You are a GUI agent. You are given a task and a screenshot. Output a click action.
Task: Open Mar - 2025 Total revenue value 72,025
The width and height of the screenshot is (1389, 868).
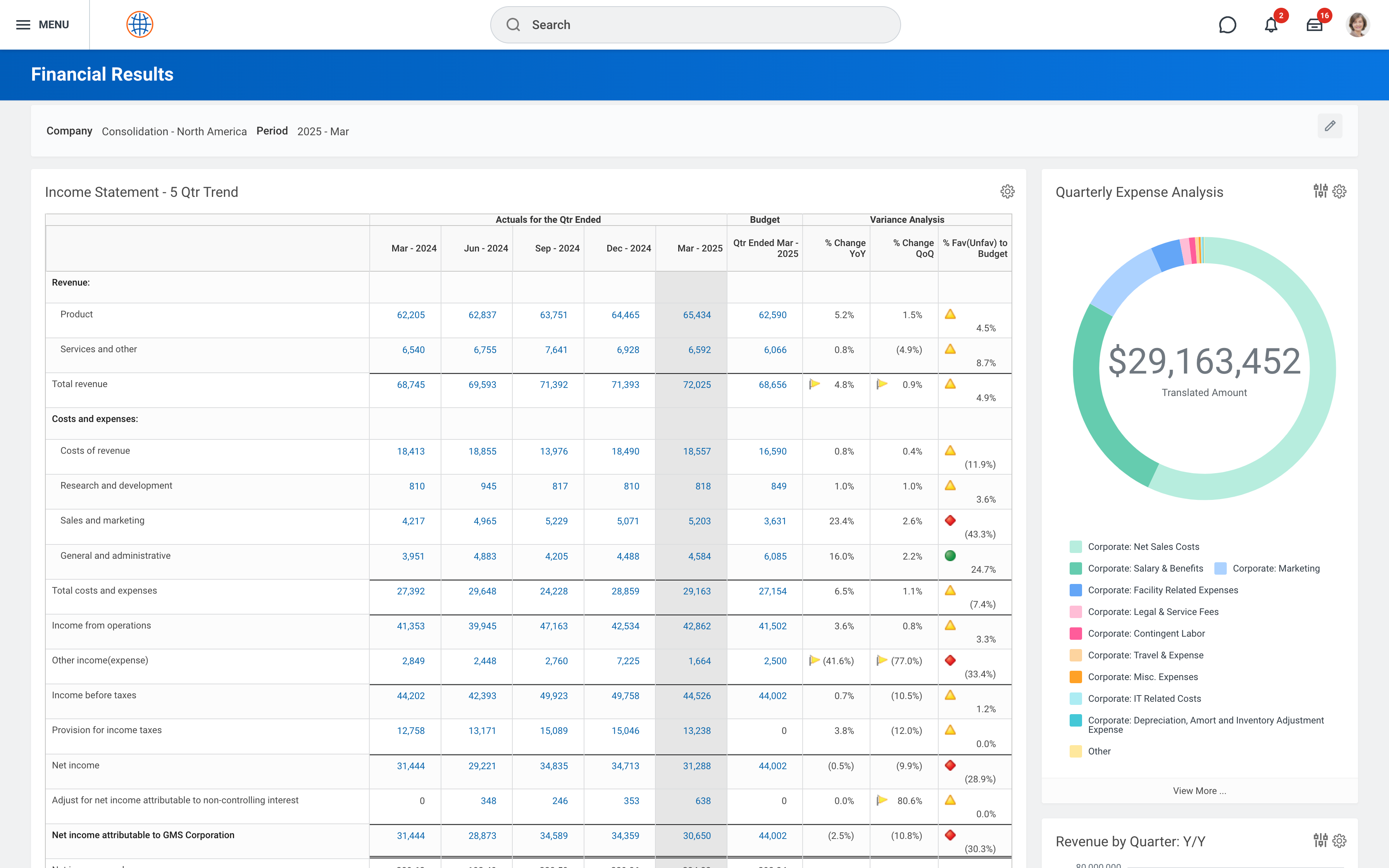tap(696, 385)
